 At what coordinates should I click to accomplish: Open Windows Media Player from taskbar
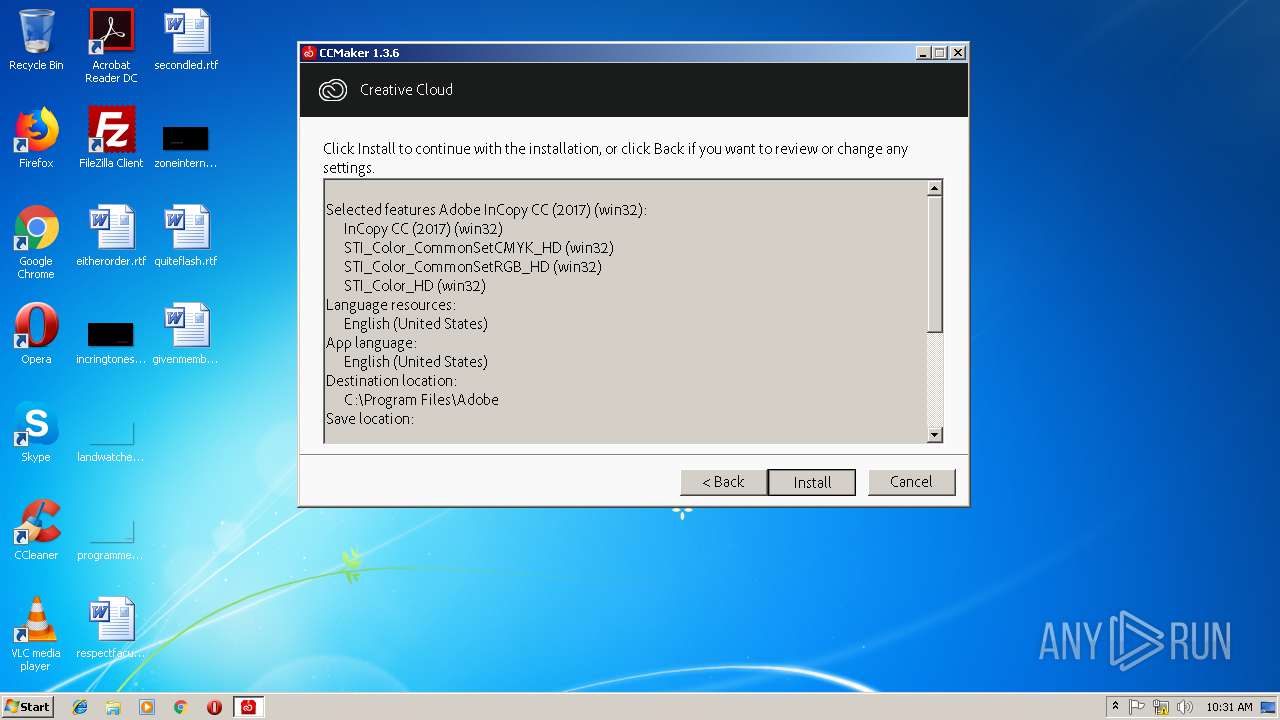[147, 707]
